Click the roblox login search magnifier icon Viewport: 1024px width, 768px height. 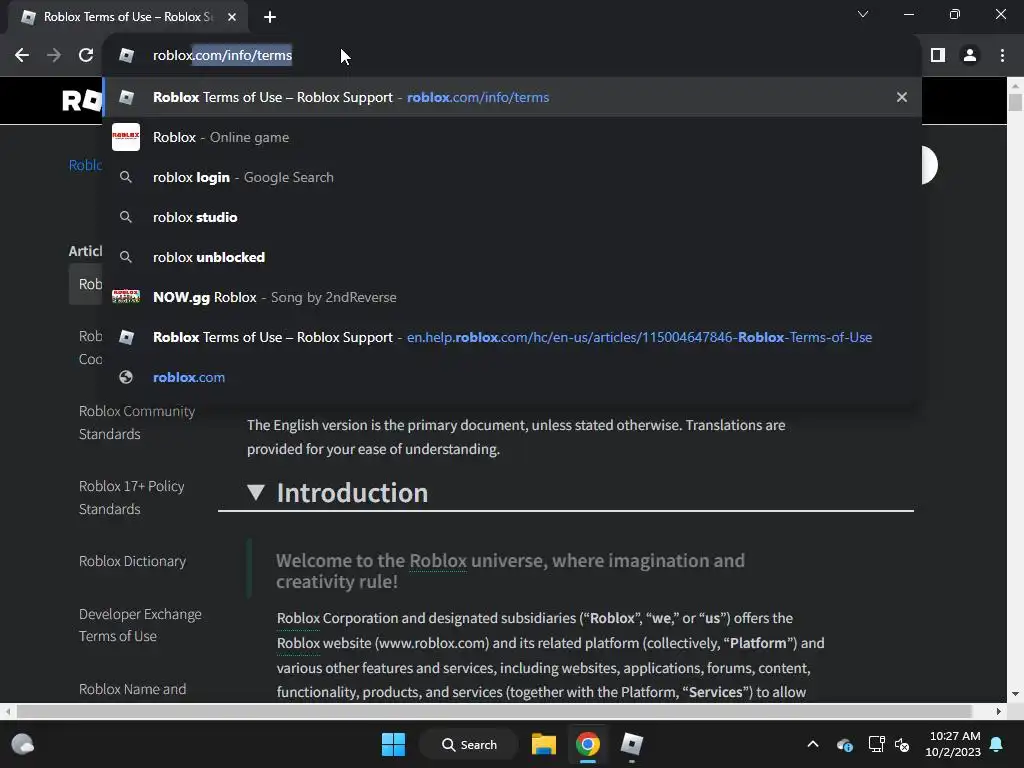126,177
